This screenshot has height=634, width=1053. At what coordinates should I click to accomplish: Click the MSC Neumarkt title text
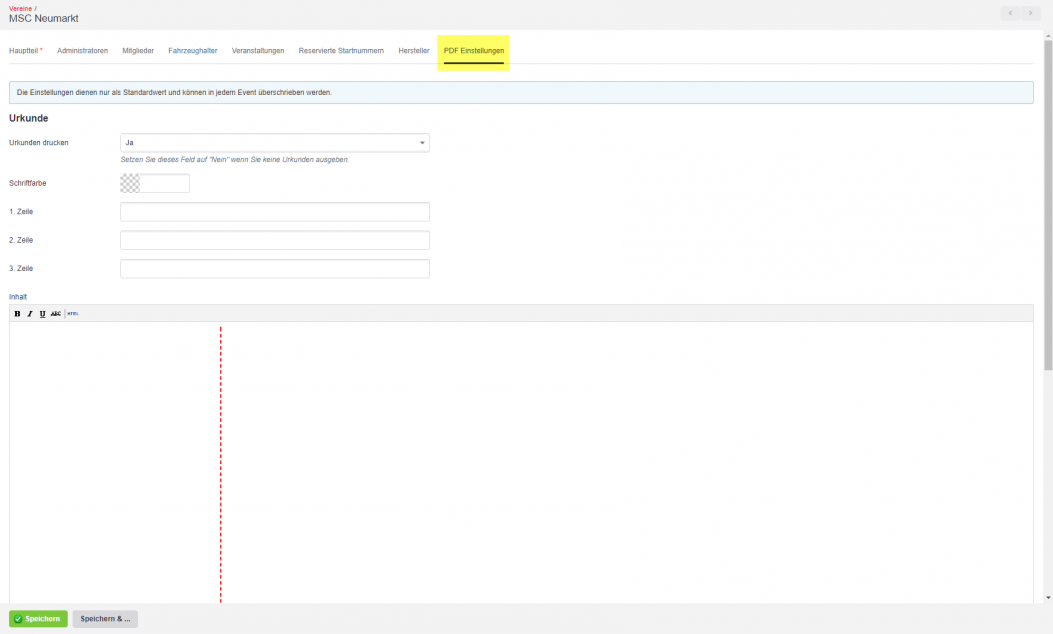click(44, 19)
